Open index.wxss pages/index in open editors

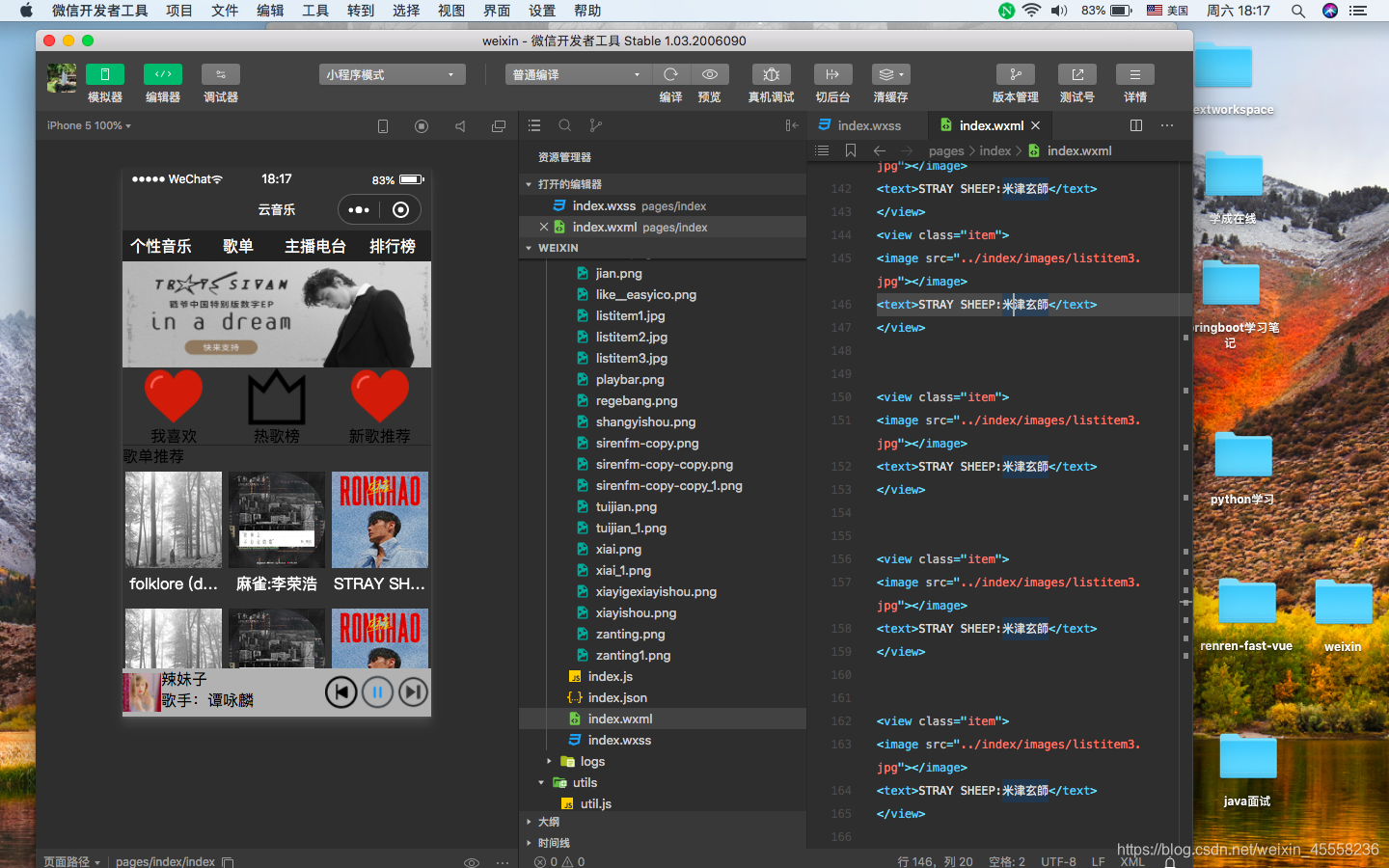pos(663,205)
